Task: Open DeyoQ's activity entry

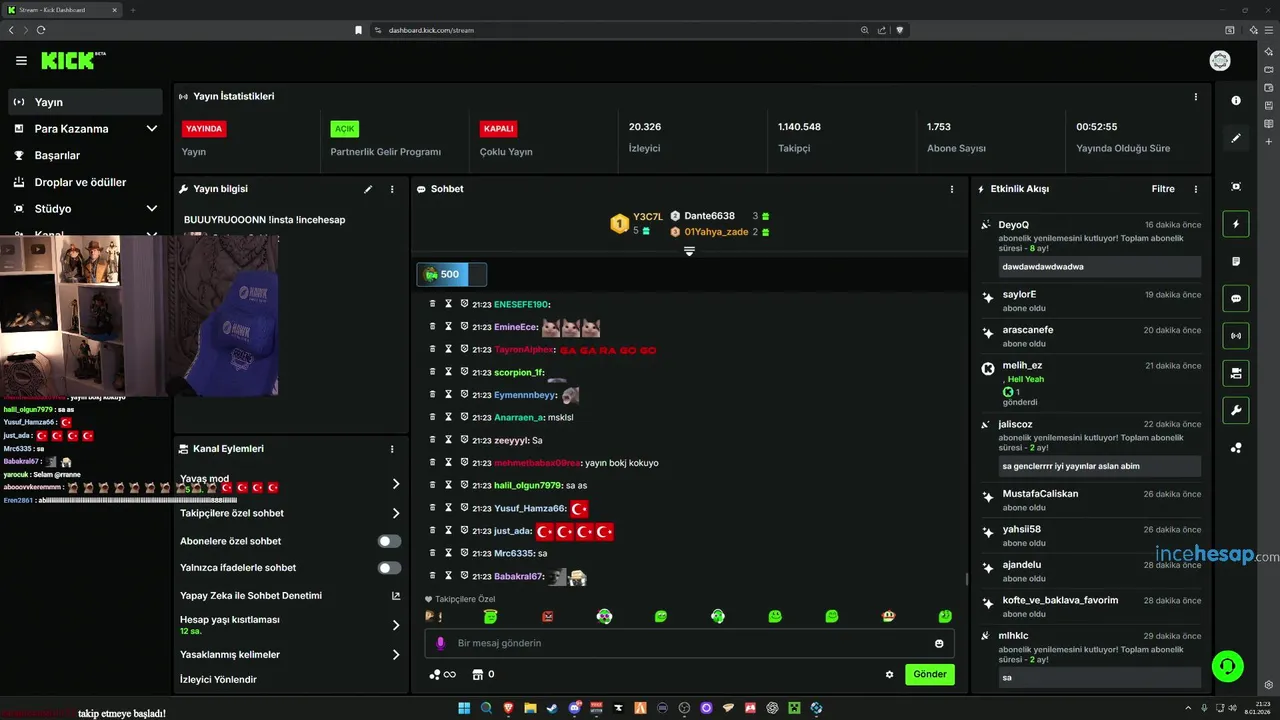Action: coord(1092,247)
